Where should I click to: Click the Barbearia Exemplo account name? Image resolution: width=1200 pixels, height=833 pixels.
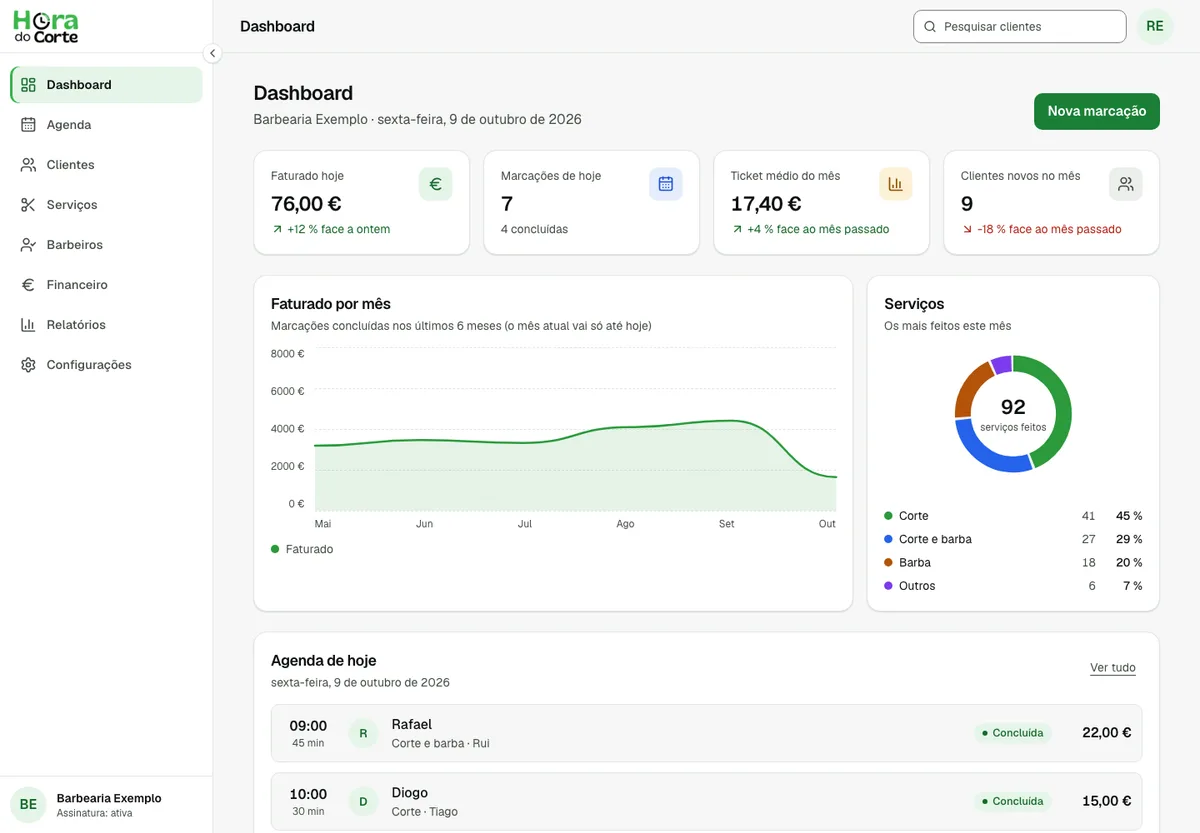click(x=109, y=798)
